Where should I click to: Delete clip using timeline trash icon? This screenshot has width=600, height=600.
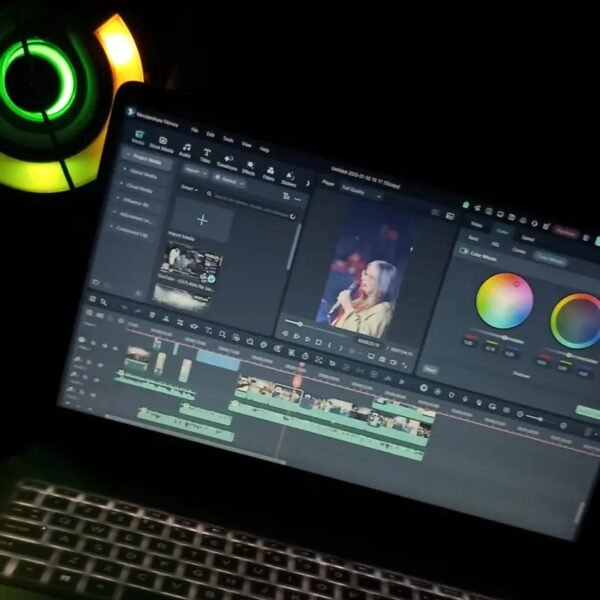pos(152,315)
